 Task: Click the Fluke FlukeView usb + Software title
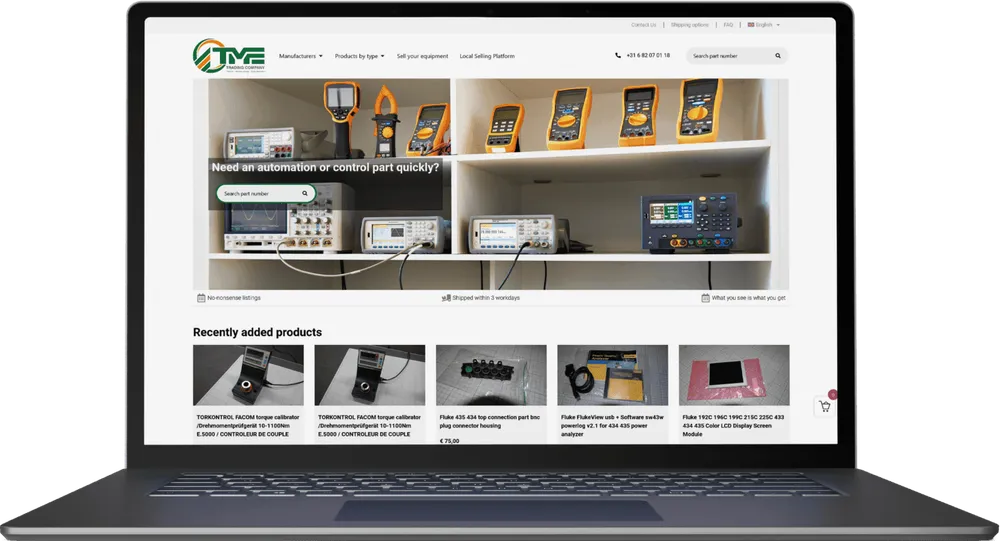(x=612, y=426)
